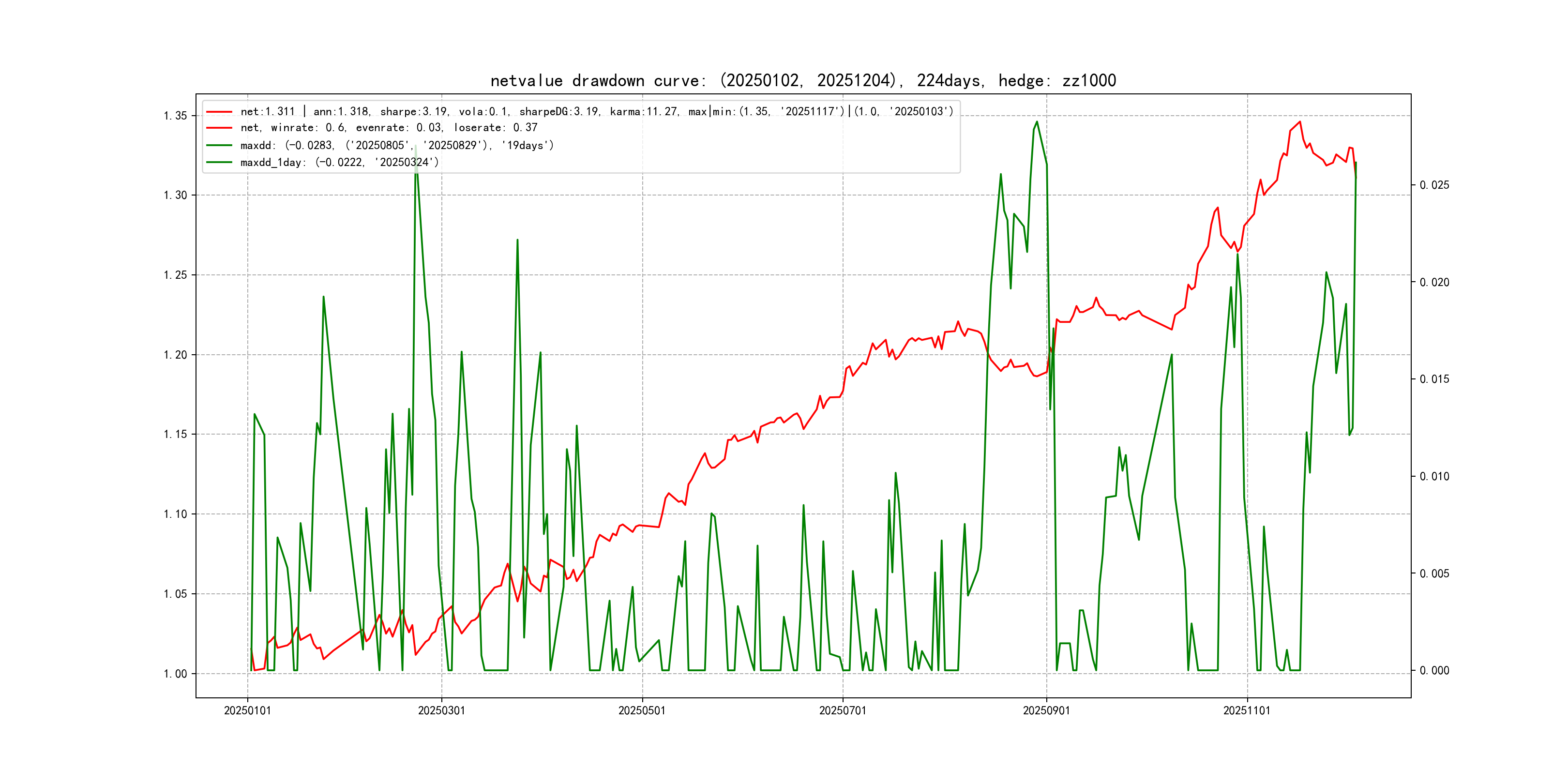Click the chart title text

[x=803, y=80]
